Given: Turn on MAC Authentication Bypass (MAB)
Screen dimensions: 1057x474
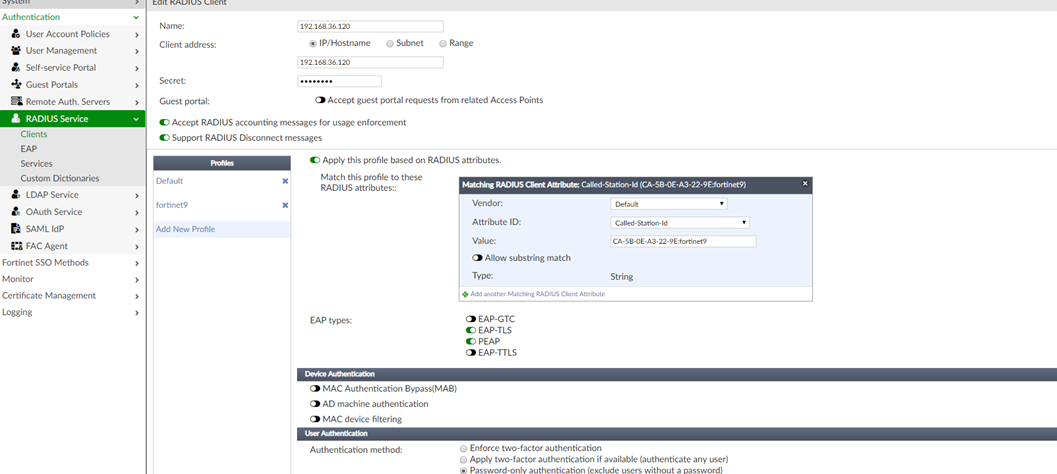Looking at the screenshot, I should [316, 388].
